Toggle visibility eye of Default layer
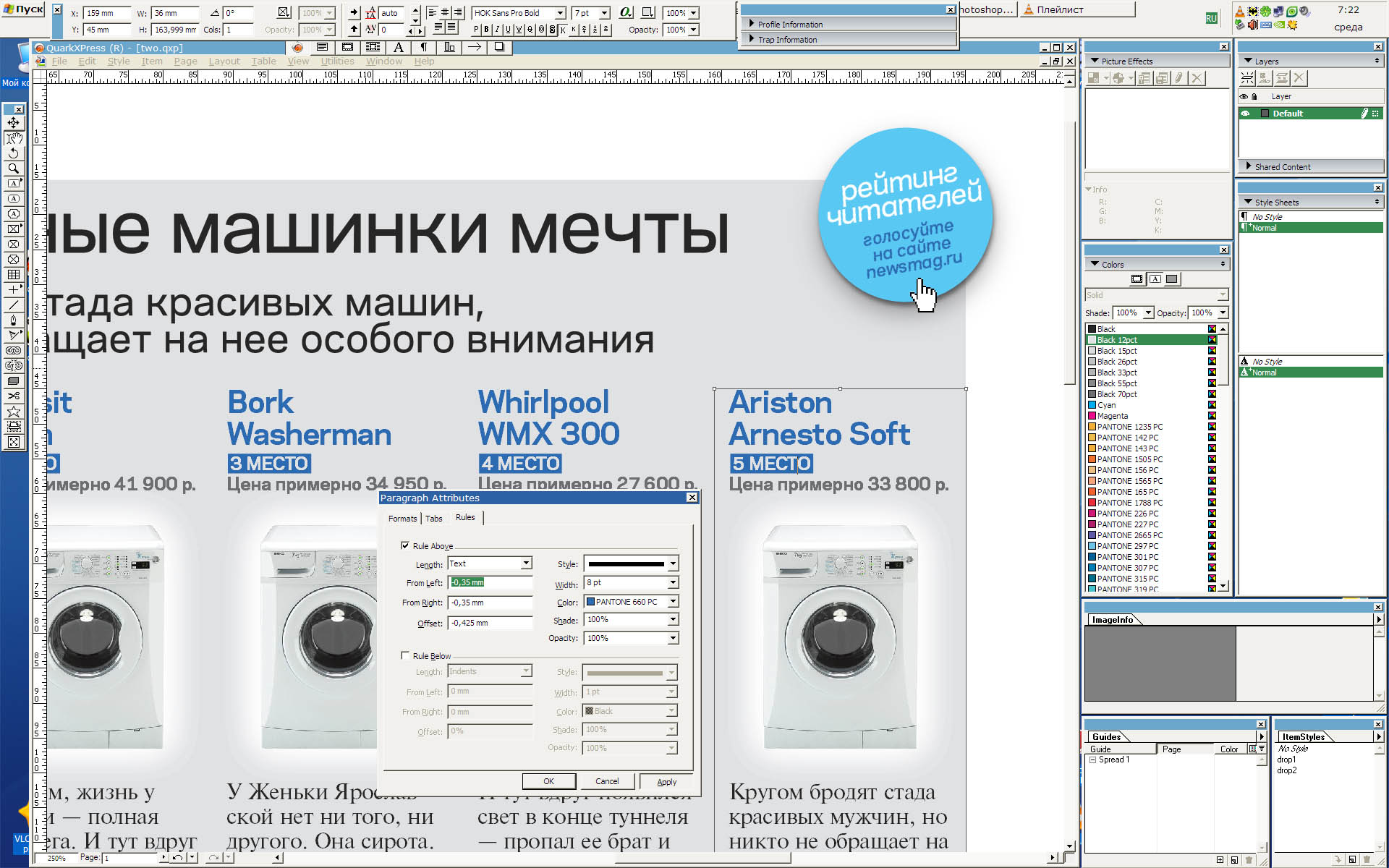 (x=1245, y=114)
